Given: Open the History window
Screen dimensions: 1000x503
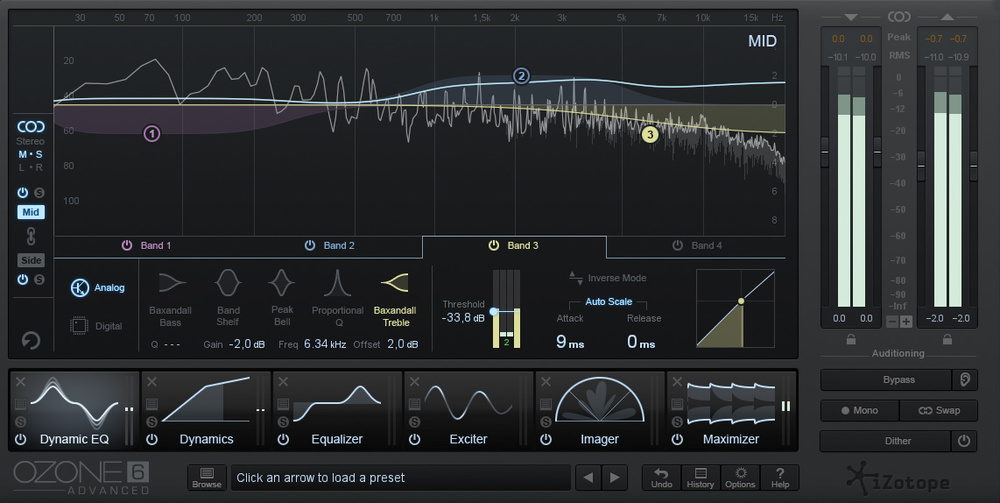Looking at the screenshot, I should tap(700, 477).
